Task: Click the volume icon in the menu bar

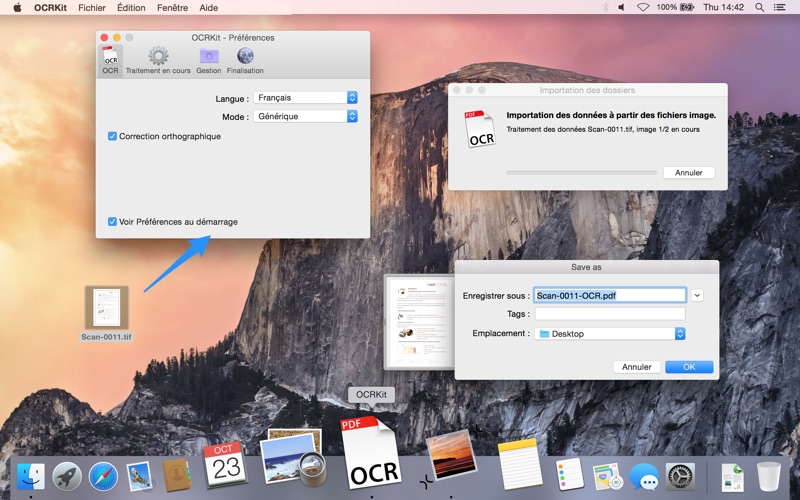Action: pyautogui.click(x=621, y=7)
